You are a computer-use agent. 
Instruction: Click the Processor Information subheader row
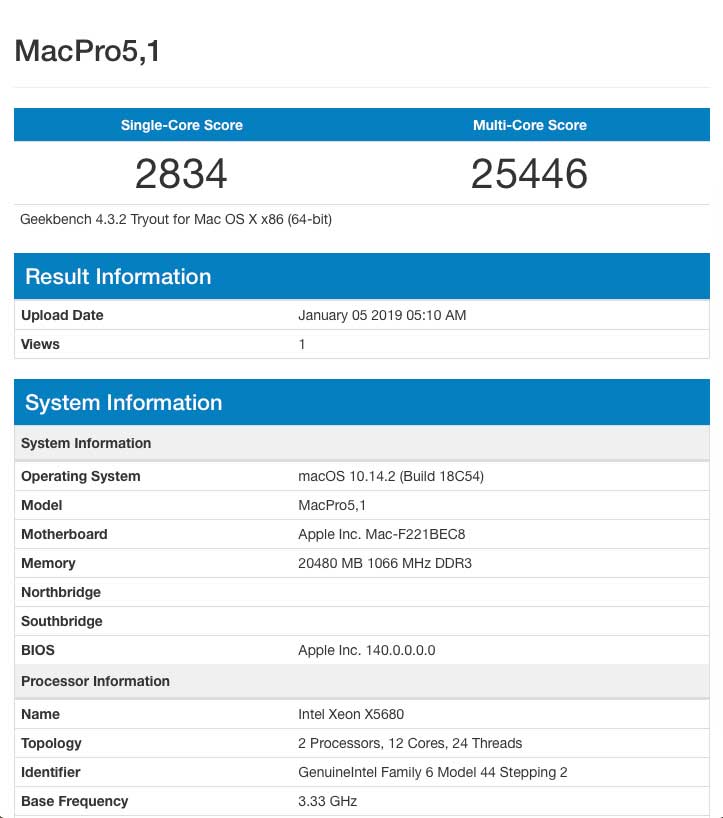[x=362, y=681]
